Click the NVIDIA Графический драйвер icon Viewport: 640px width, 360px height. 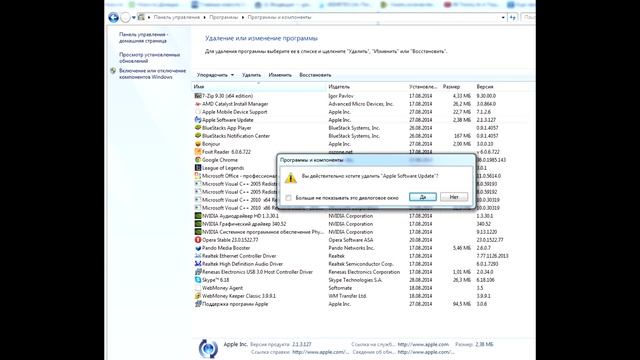(x=198, y=224)
